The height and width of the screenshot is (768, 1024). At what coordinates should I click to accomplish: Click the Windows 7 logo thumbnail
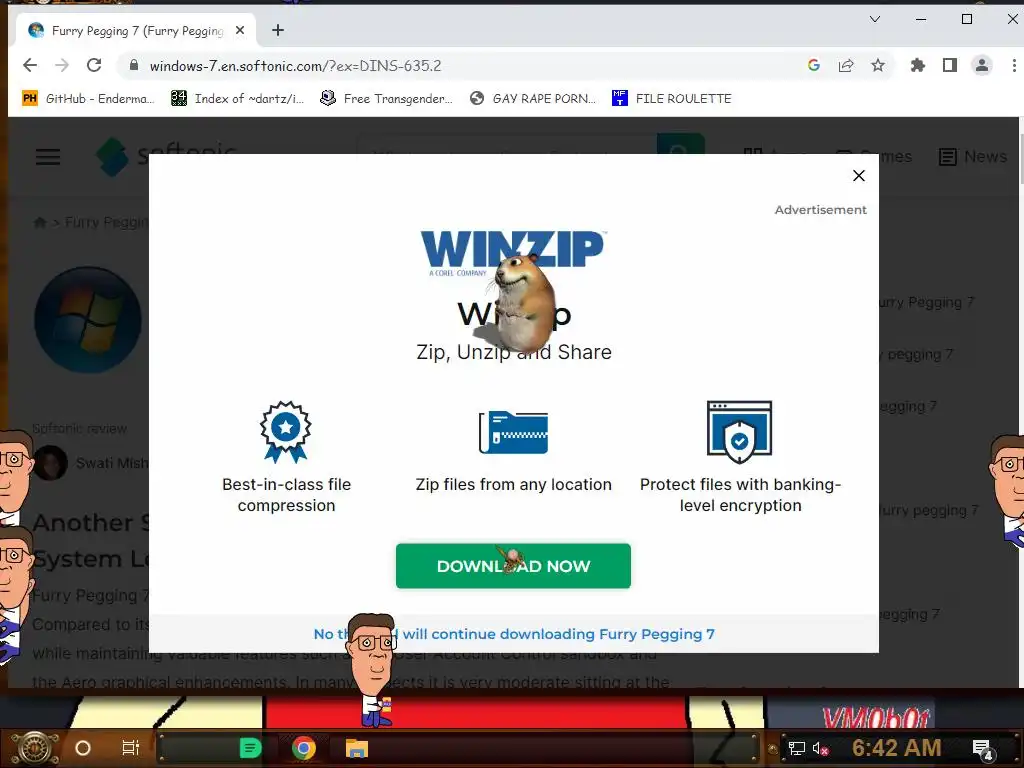click(x=88, y=319)
